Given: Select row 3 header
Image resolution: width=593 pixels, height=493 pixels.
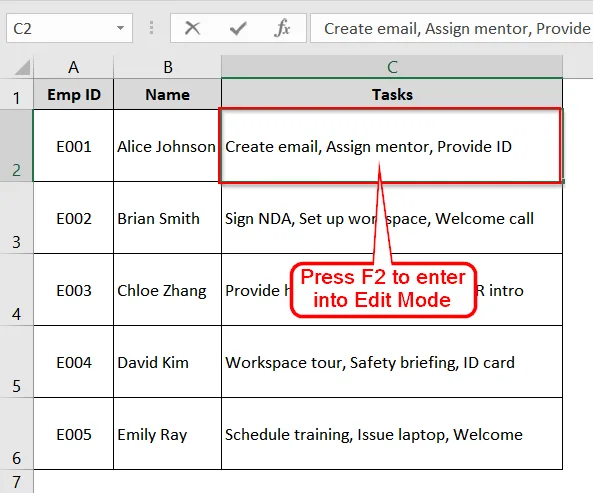Looking at the screenshot, I should click(x=16, y=217).
